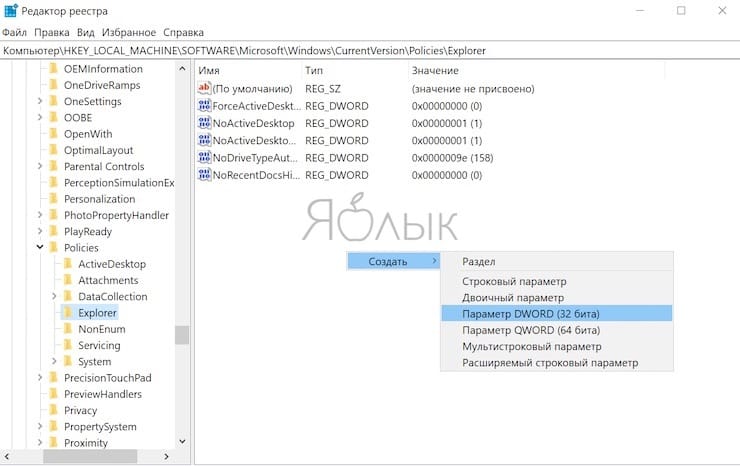Image resolution: width=740 pixels, height=466 pixels.
Task: Expand the PlayReady tree node
Action: (x=40, y=231)
